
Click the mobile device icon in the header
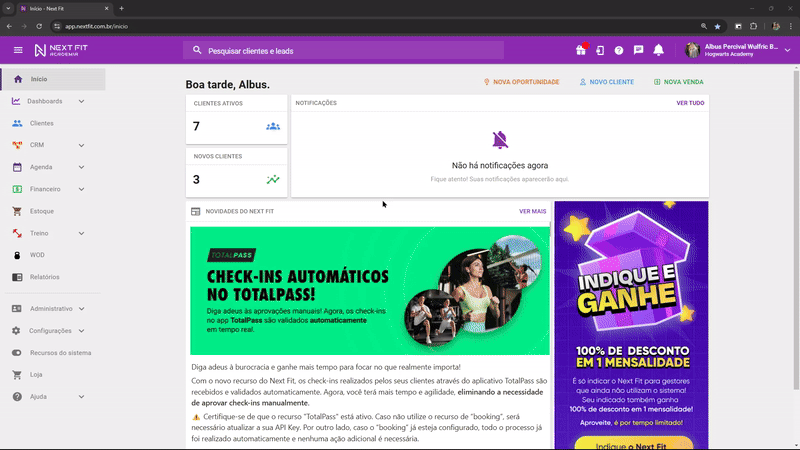(600, 50)
